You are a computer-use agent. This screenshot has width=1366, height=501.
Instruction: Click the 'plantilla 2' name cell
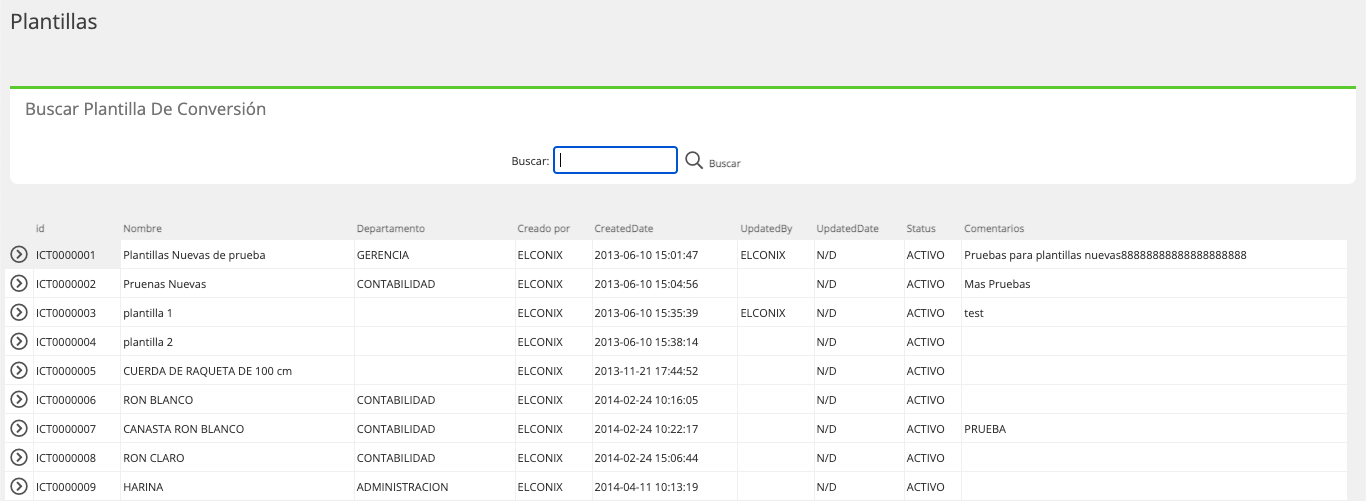(x=237, y=342)
